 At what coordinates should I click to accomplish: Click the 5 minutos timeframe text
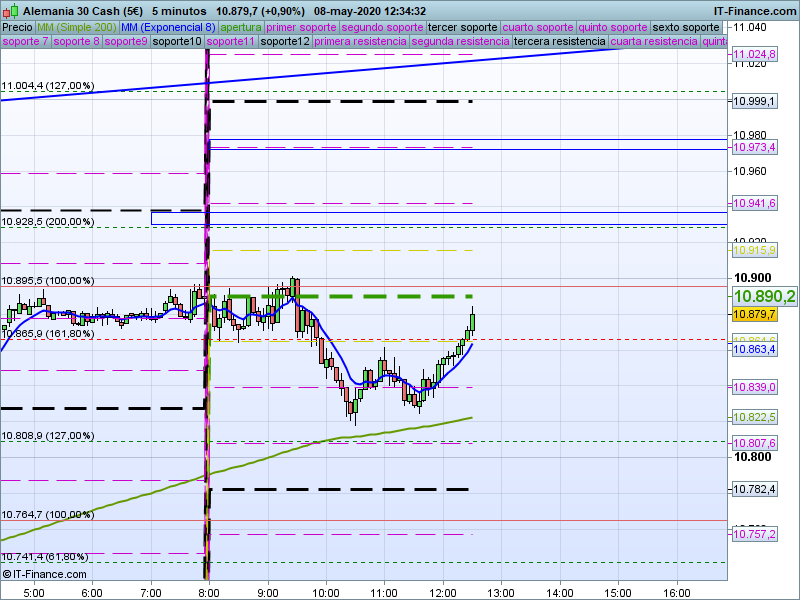coord(179,10)
